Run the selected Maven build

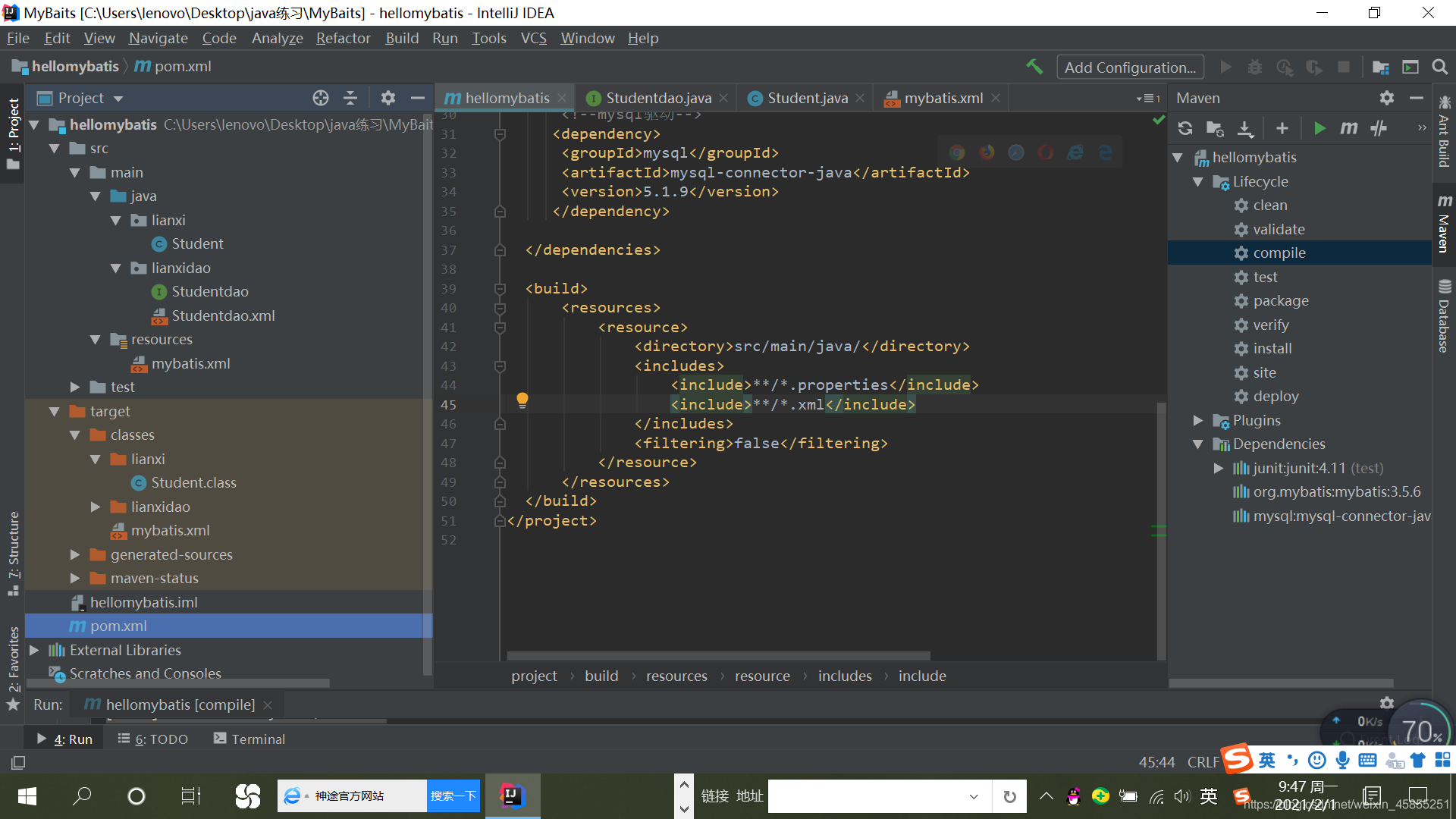tap(1319, 128)
